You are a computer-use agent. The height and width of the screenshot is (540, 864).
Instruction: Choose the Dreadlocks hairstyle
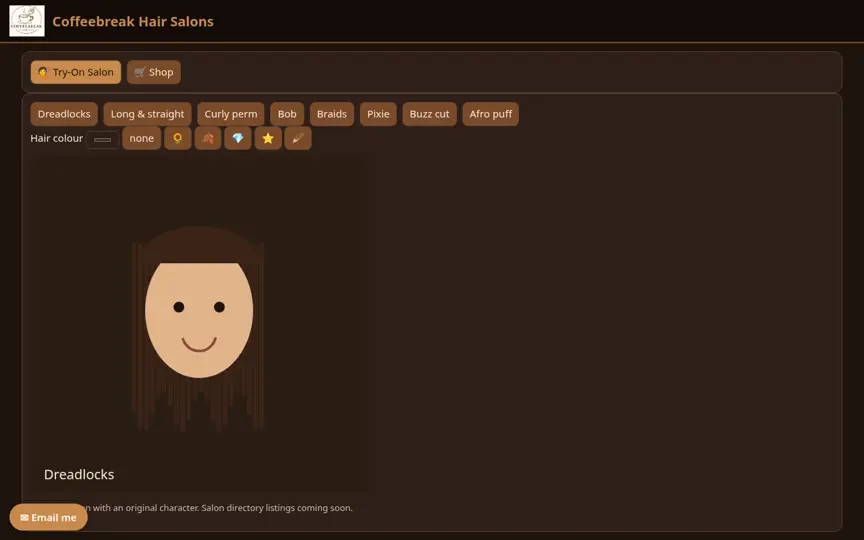(64, 114)
